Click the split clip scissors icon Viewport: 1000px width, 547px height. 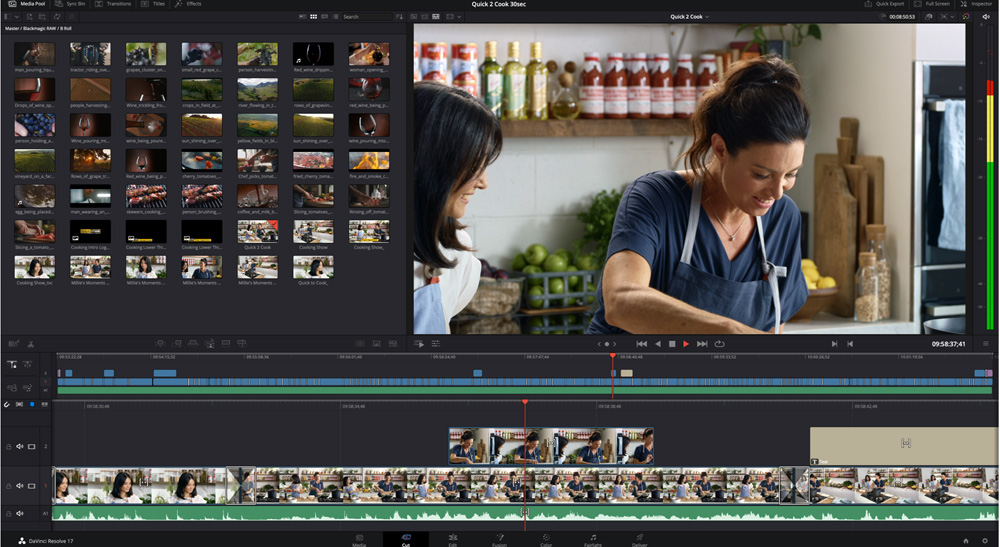point(31,344)
